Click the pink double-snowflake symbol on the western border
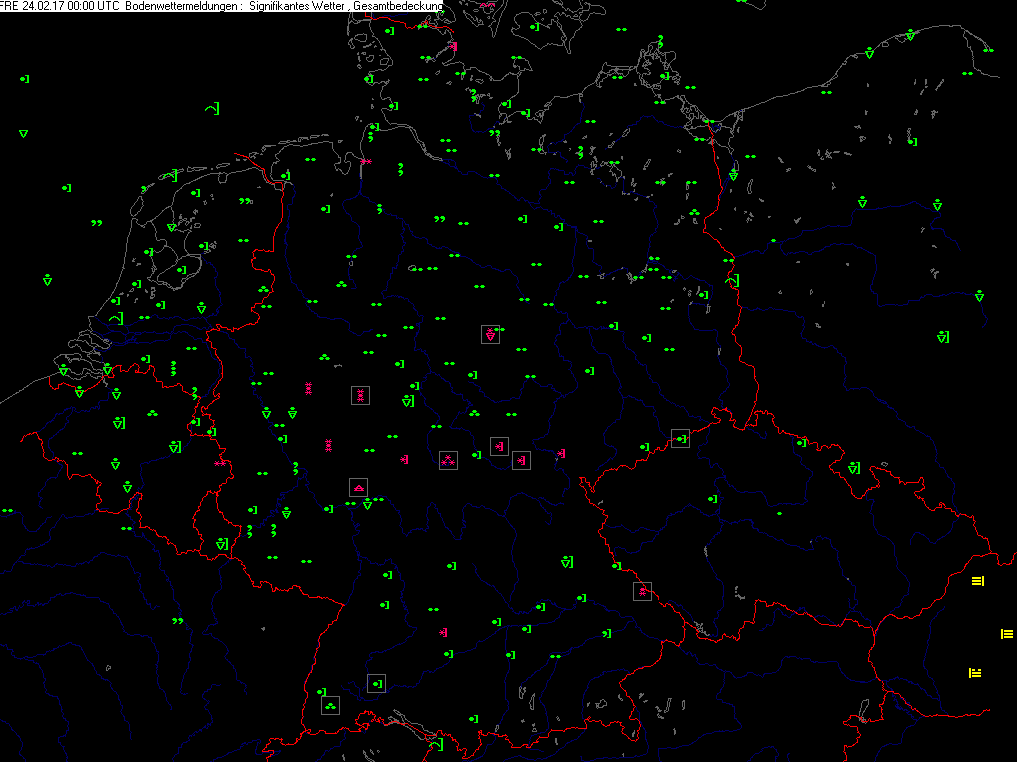This screenshot has height=762, width=1017. point(218,463)
